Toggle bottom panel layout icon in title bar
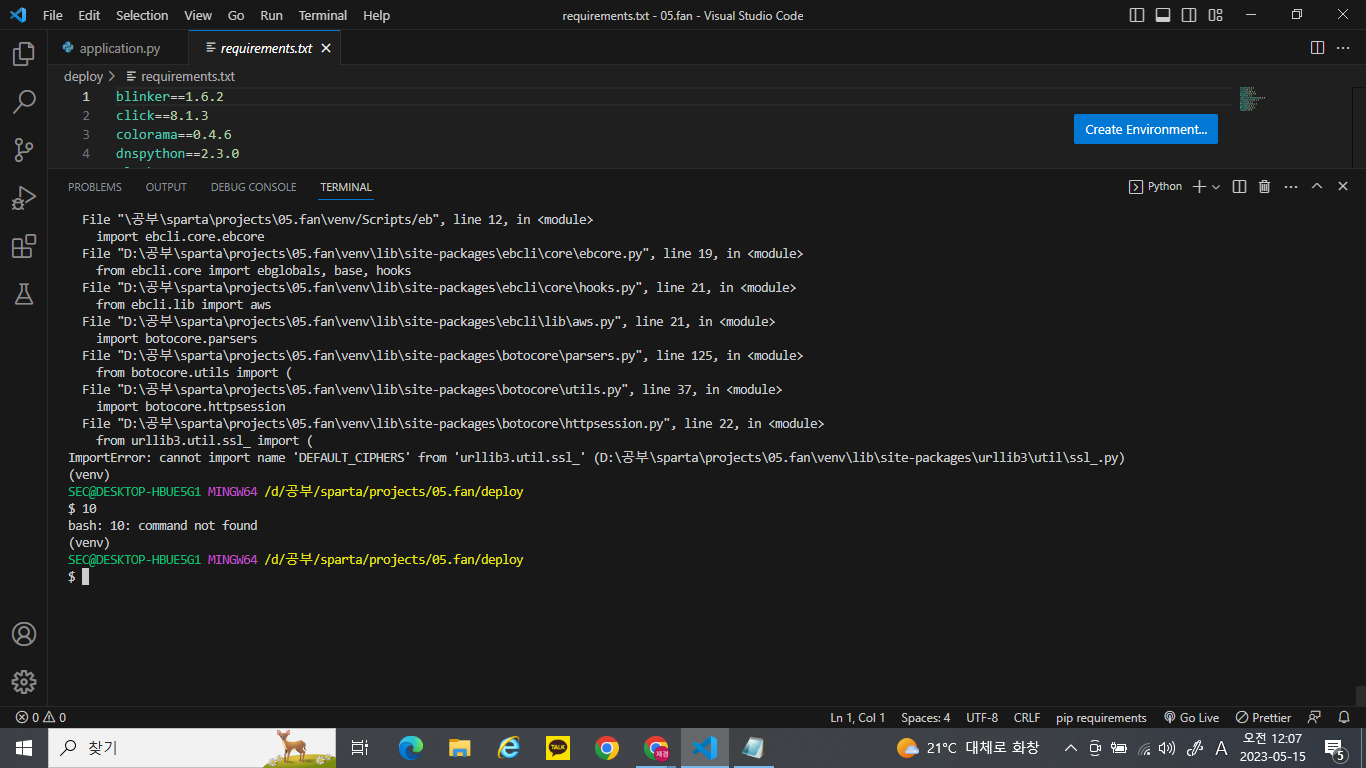 [x=1163, y=15]
